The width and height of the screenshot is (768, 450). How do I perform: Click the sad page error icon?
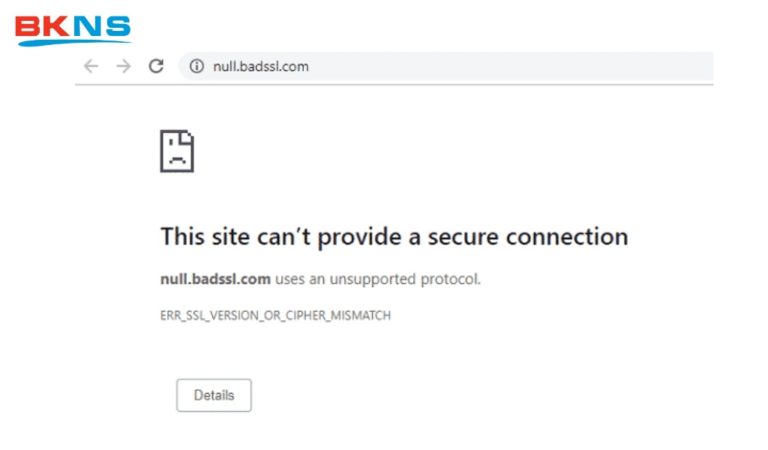point(177,150)
